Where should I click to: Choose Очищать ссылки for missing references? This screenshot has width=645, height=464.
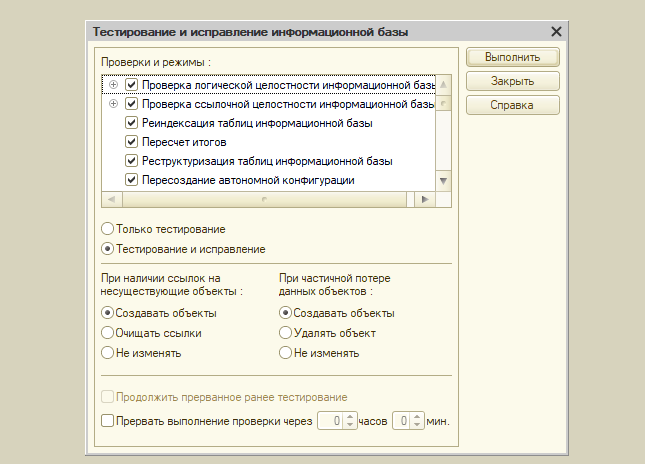coord(108,333)
